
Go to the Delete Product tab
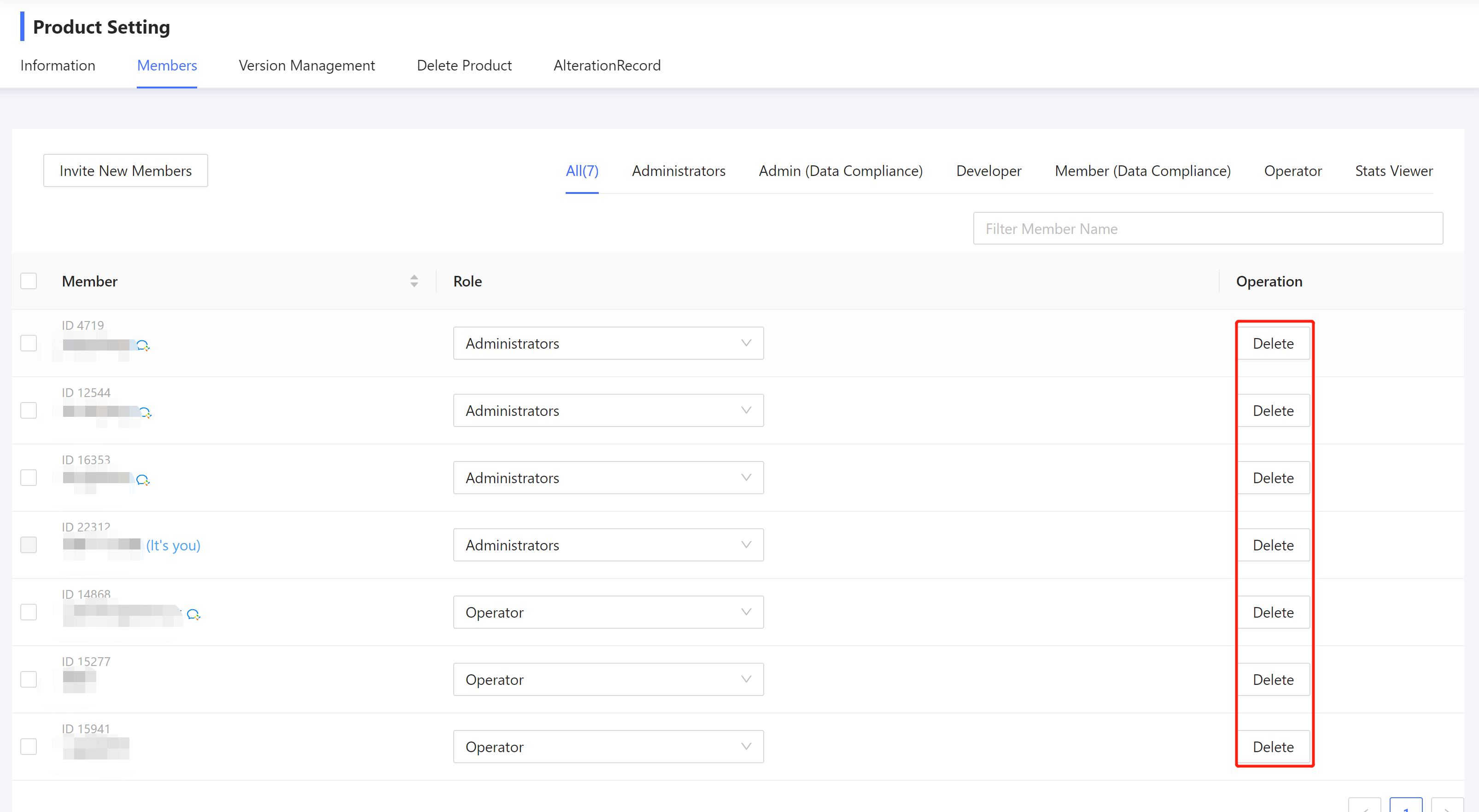pos(464,65)
